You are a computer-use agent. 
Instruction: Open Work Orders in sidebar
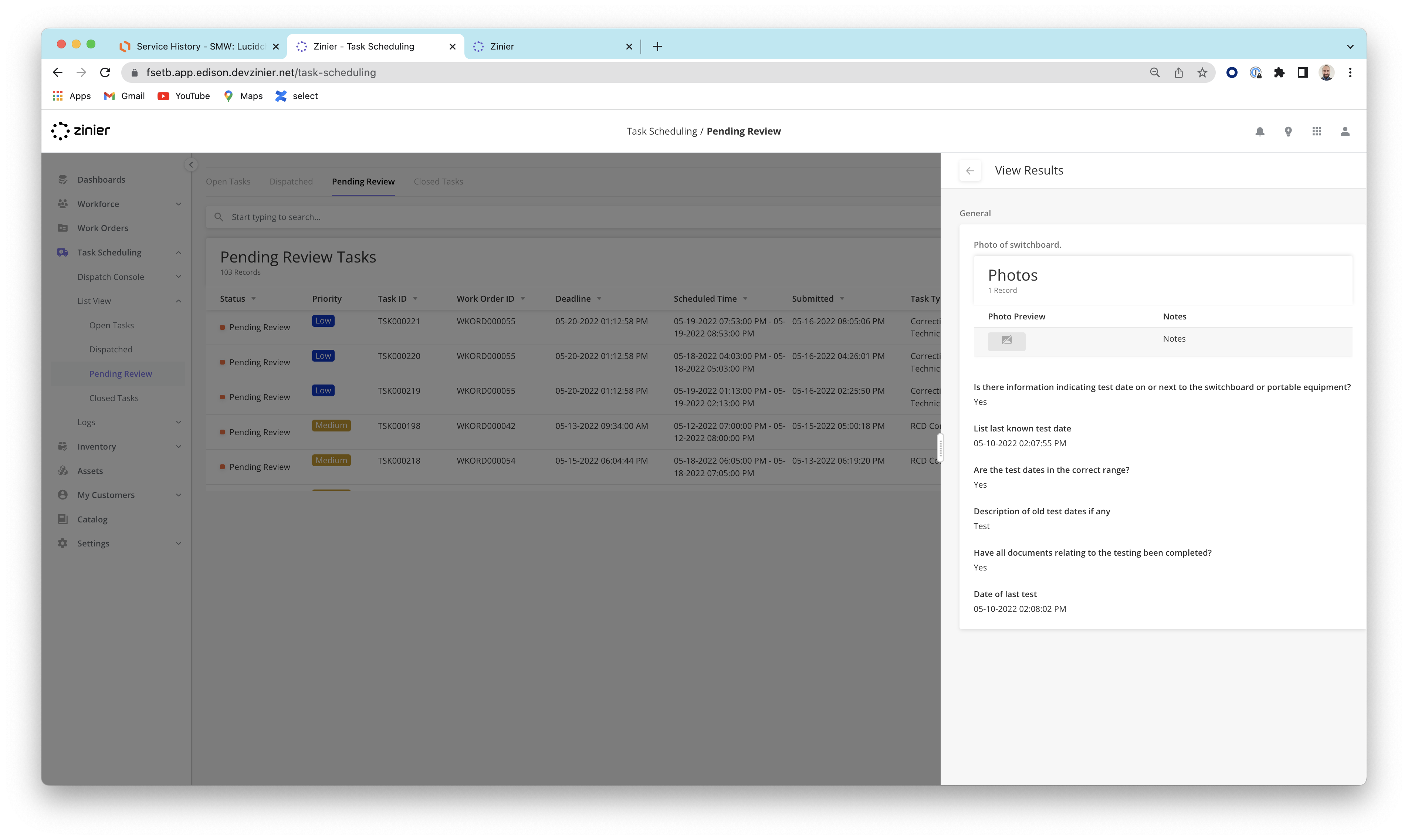103,228
